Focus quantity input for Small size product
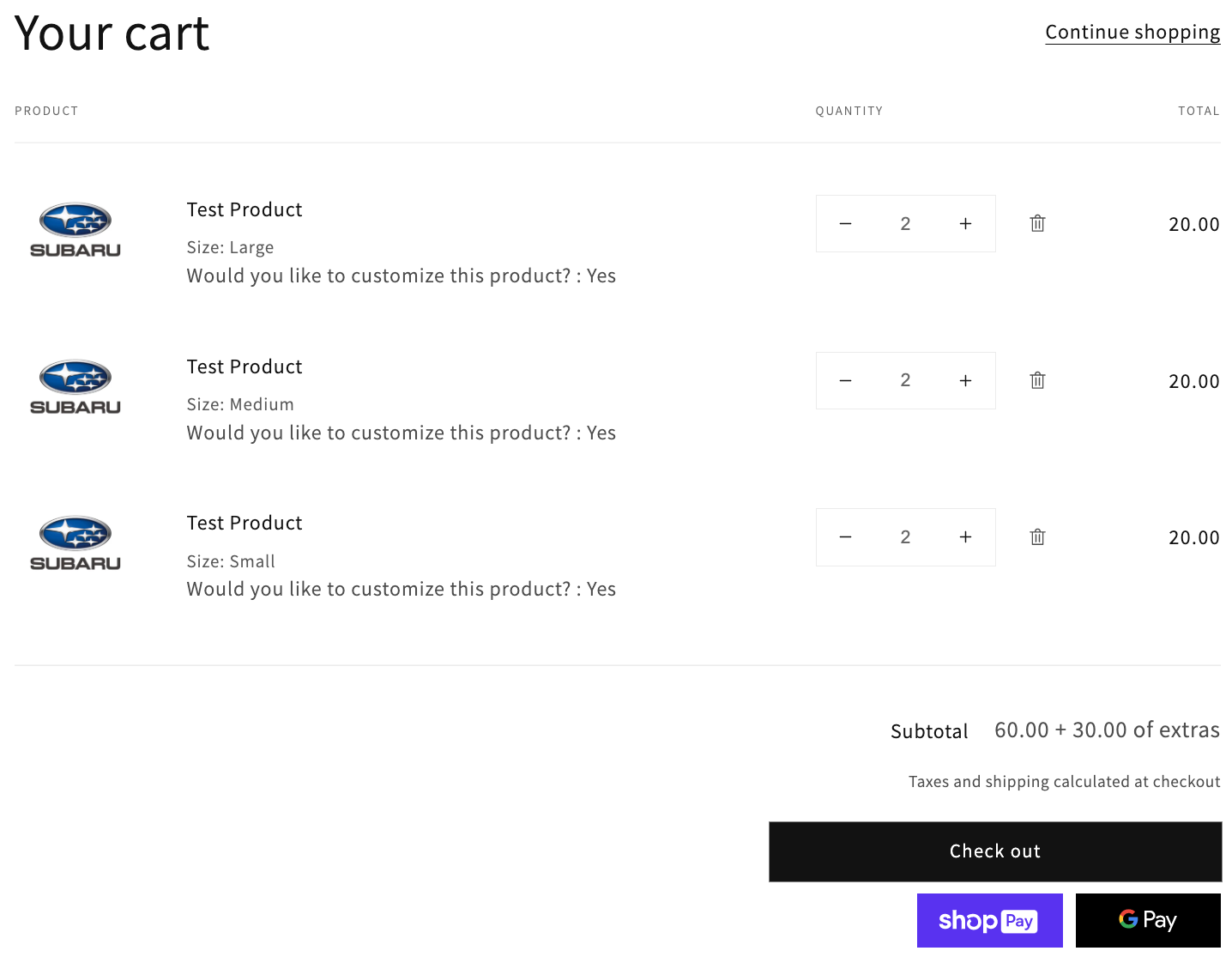Image resolution: width=1232 pixels, height=957 pixels. pyautogui.click(x=905, y=537)
